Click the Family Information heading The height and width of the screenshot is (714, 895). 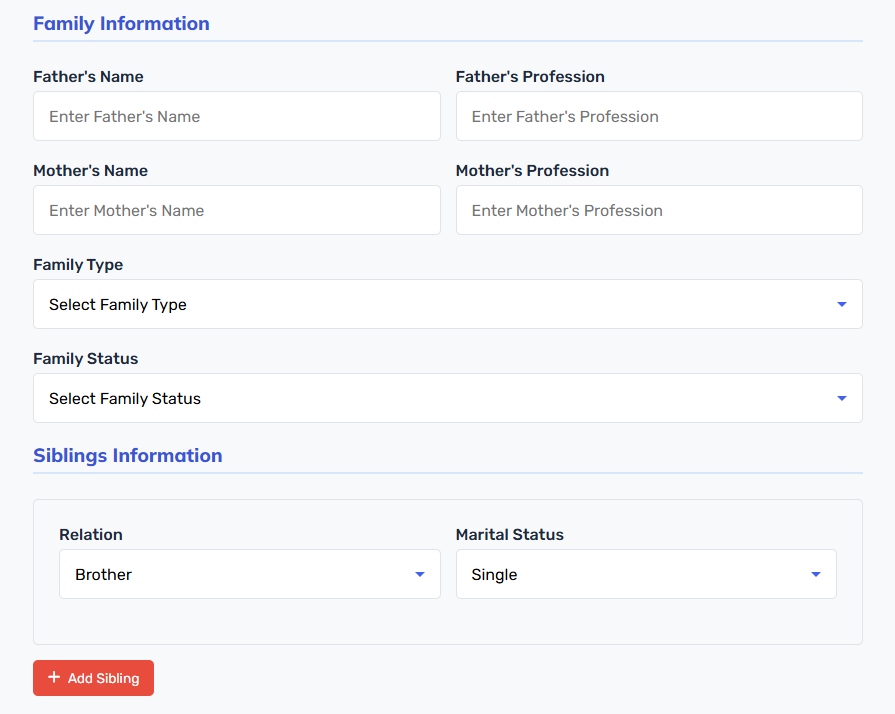click(122, 24)
